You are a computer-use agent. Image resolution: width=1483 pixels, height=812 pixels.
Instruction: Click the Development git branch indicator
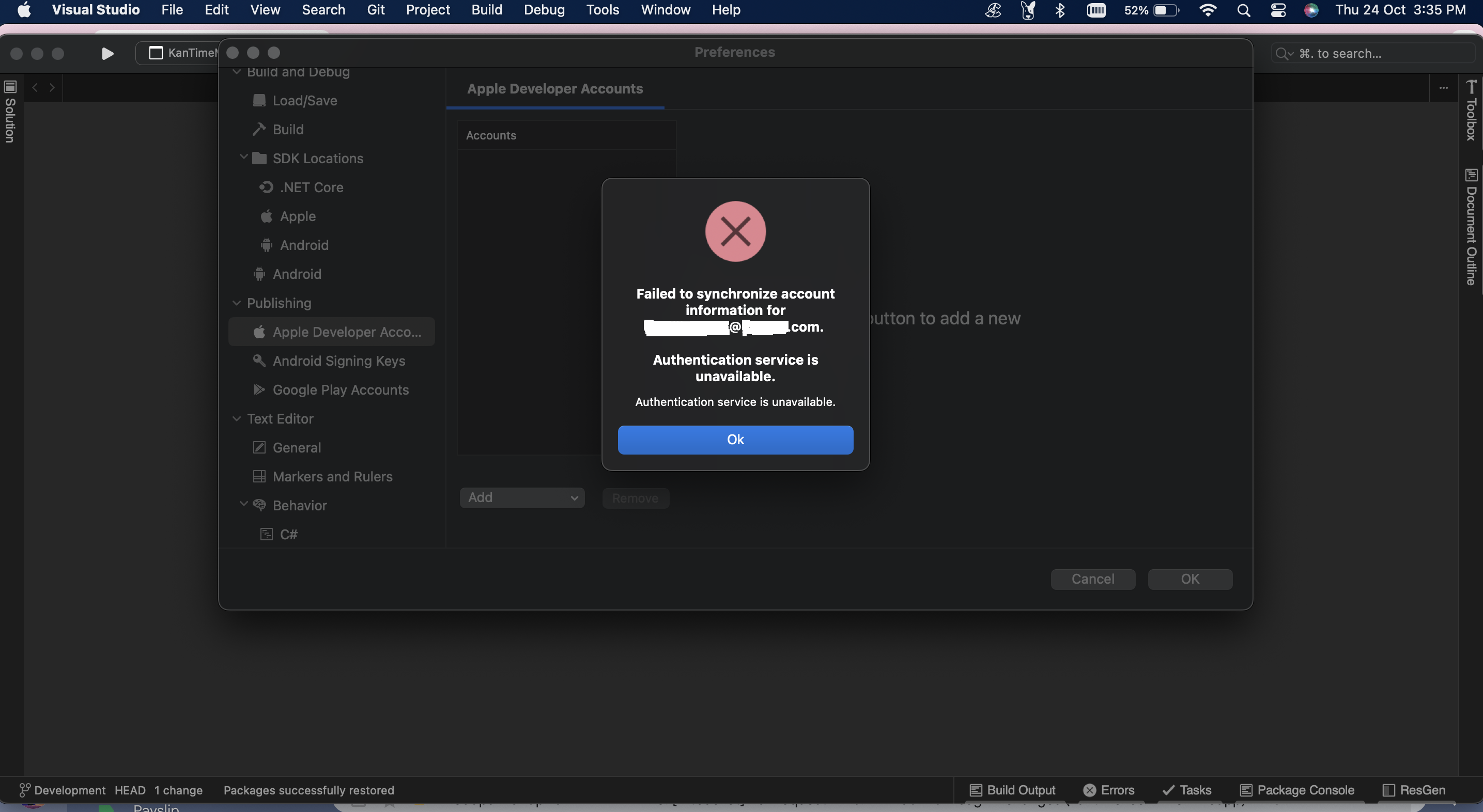[x=62, y=790]
